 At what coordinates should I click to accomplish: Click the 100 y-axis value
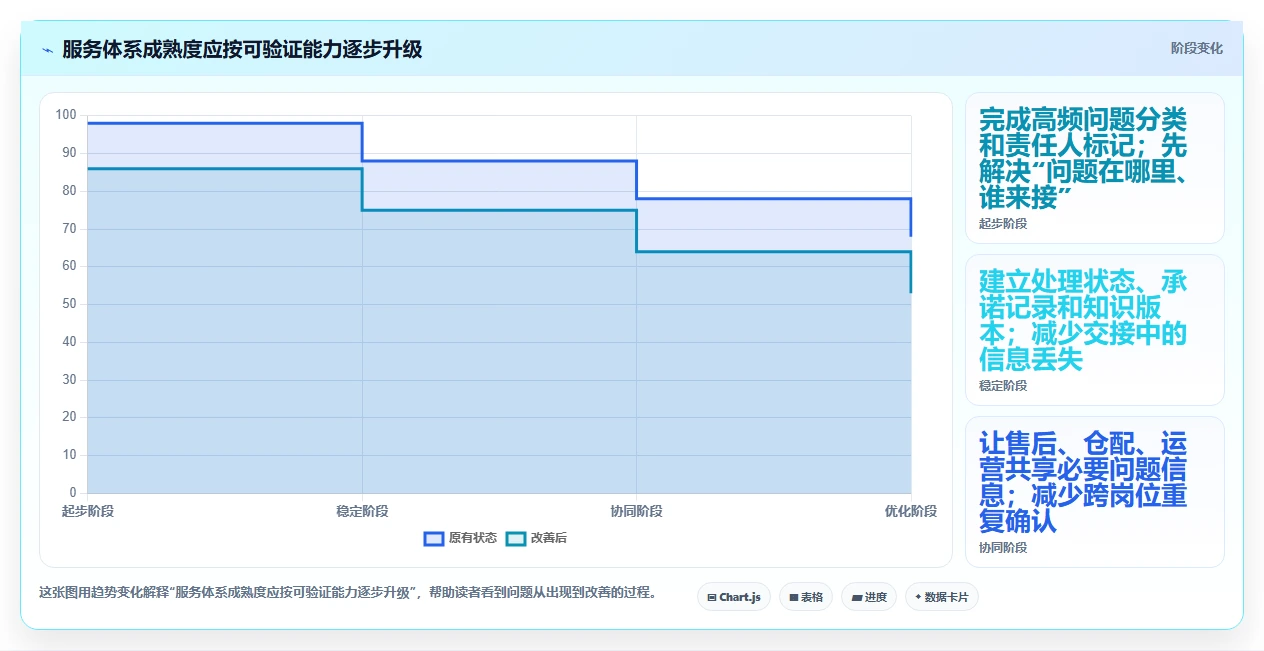[x=66, y=115]
